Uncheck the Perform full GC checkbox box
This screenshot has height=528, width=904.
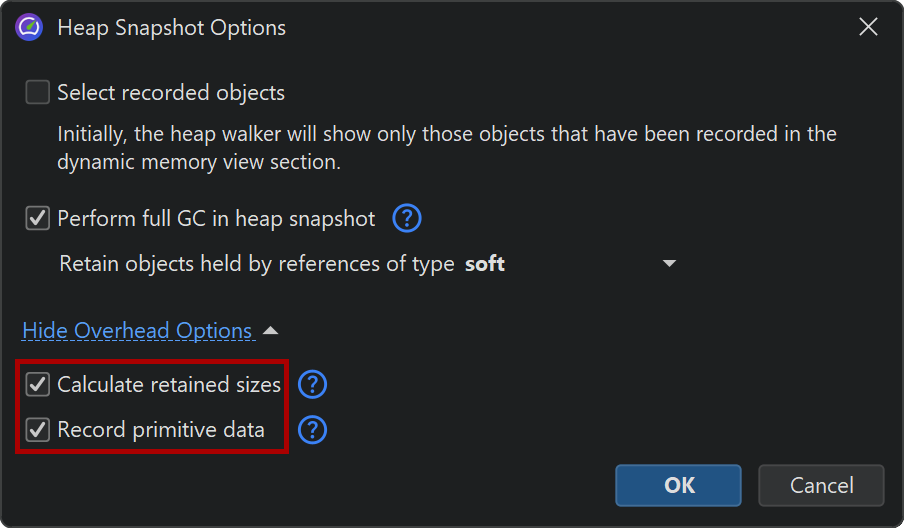(38, 218)
